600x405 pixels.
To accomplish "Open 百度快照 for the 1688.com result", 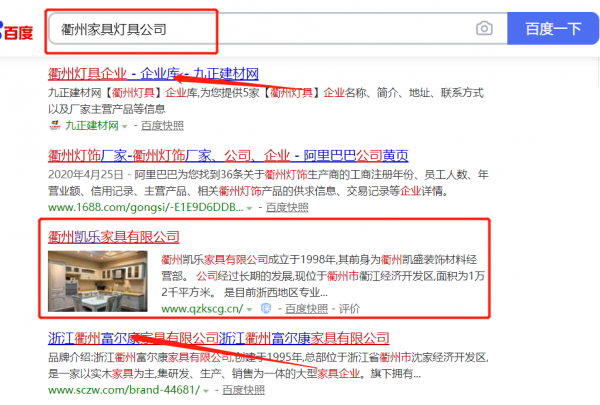I will coord(290,208).
